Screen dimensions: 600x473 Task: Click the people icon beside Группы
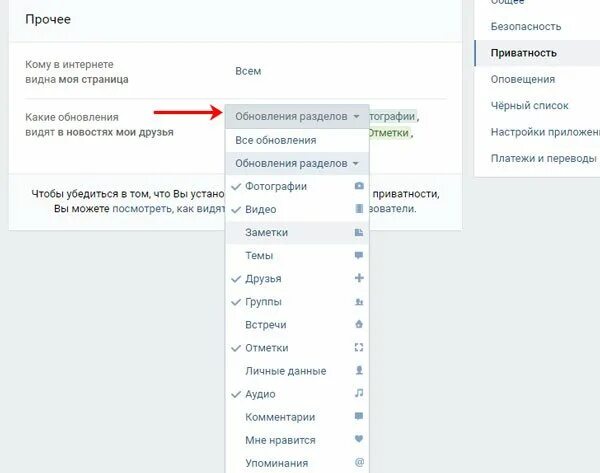pos(359,302)
